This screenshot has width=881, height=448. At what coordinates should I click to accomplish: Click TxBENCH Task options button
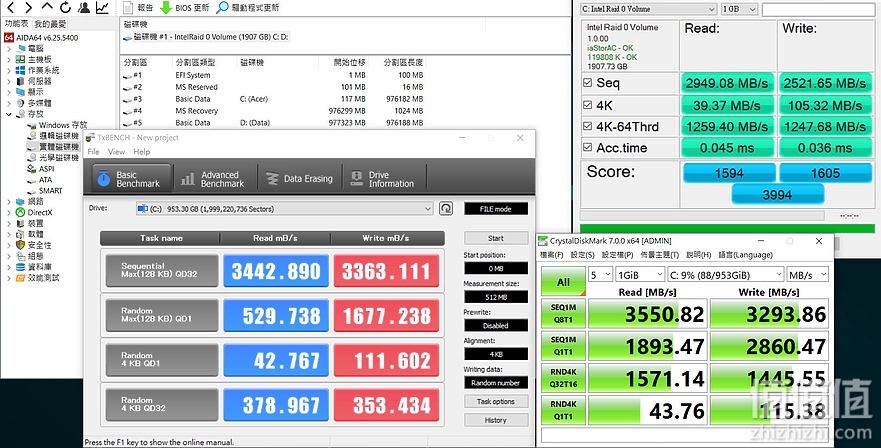coord(496,401)
